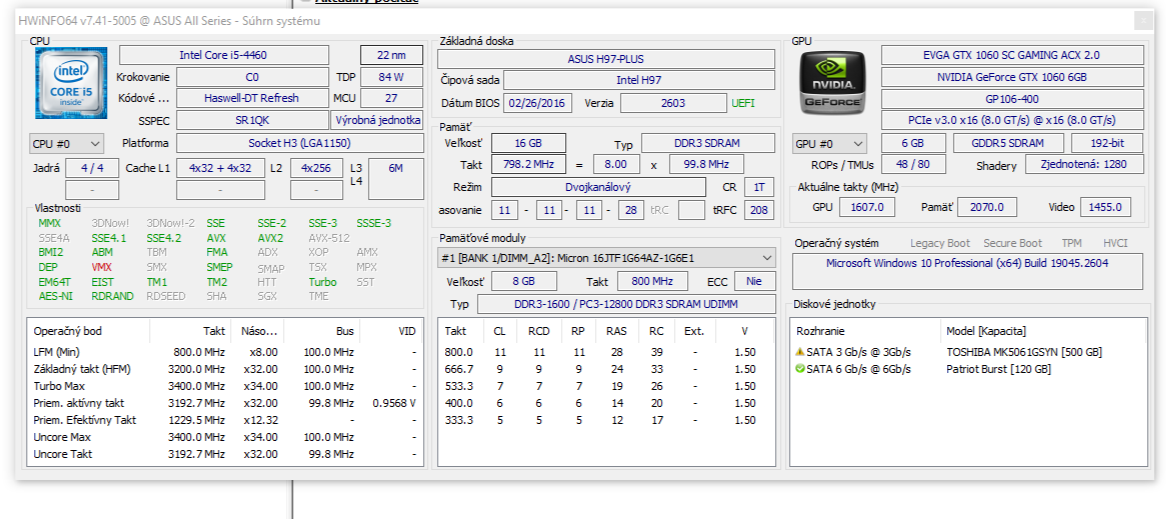Click the Turbo Max row in operating points
The width and height of the screenshot is (1166, 519).
pos(225,386)
